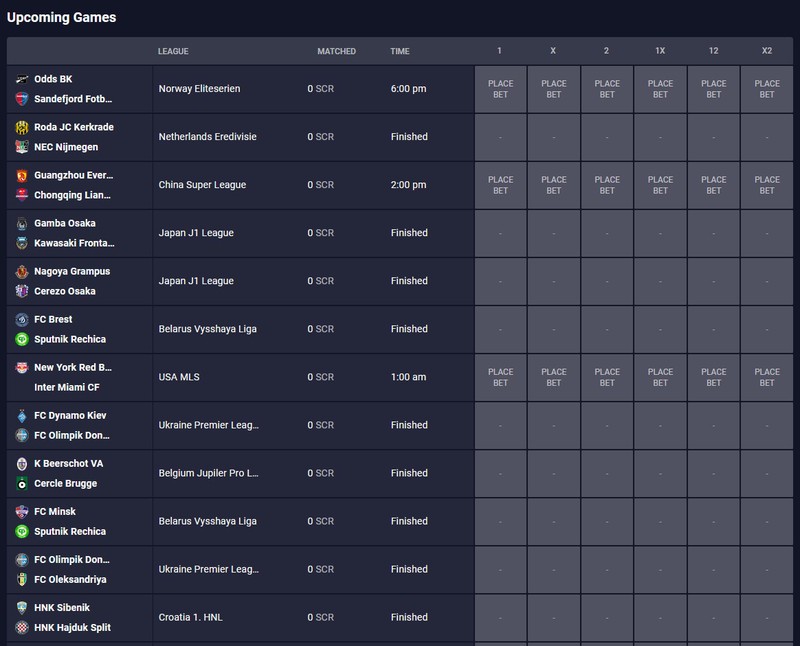Click the 1X column header
The image size is (800, 646).
660,51
